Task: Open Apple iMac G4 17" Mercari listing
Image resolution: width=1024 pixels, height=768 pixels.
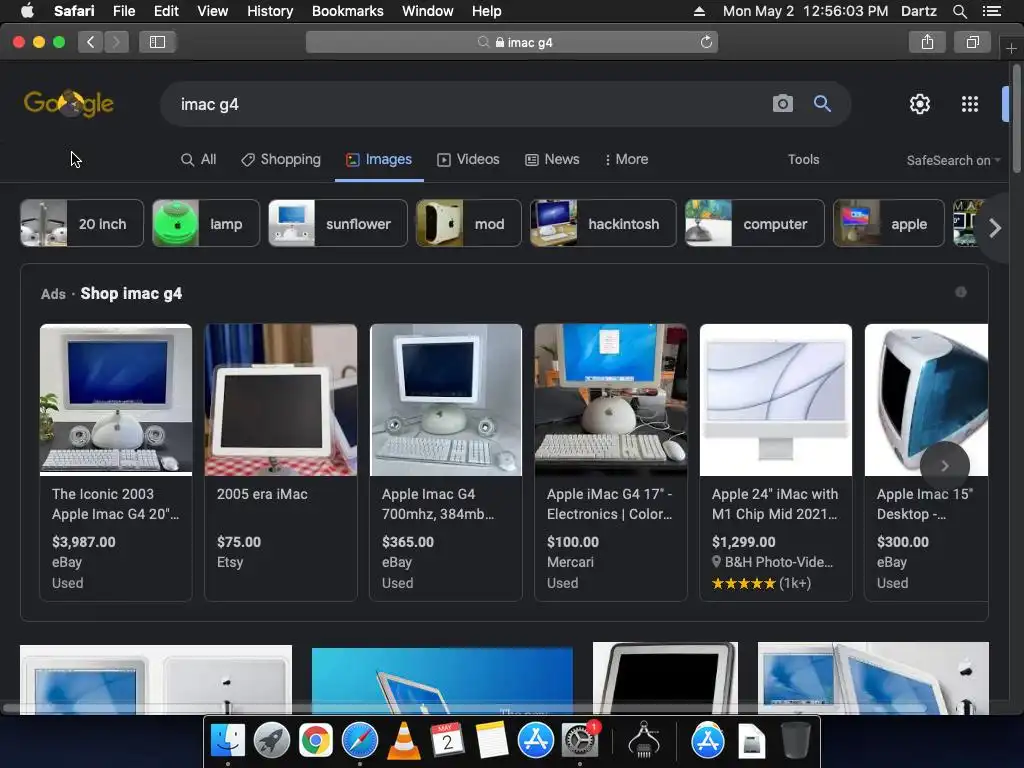Action: click(x=611, y=462)
